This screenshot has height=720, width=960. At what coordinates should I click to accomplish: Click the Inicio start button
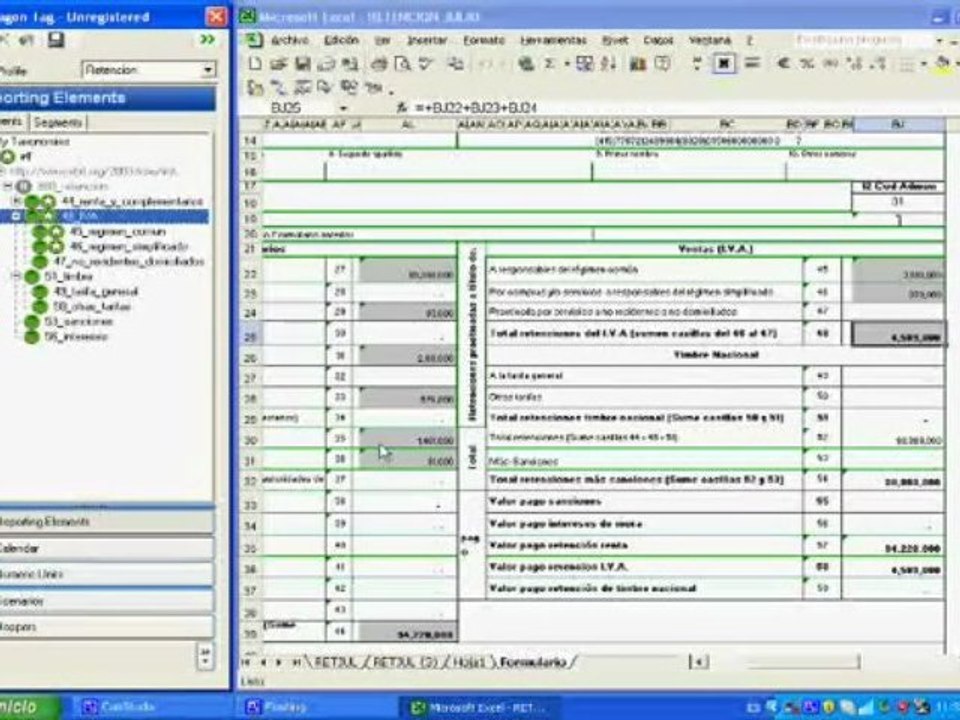tap(29, 707)
